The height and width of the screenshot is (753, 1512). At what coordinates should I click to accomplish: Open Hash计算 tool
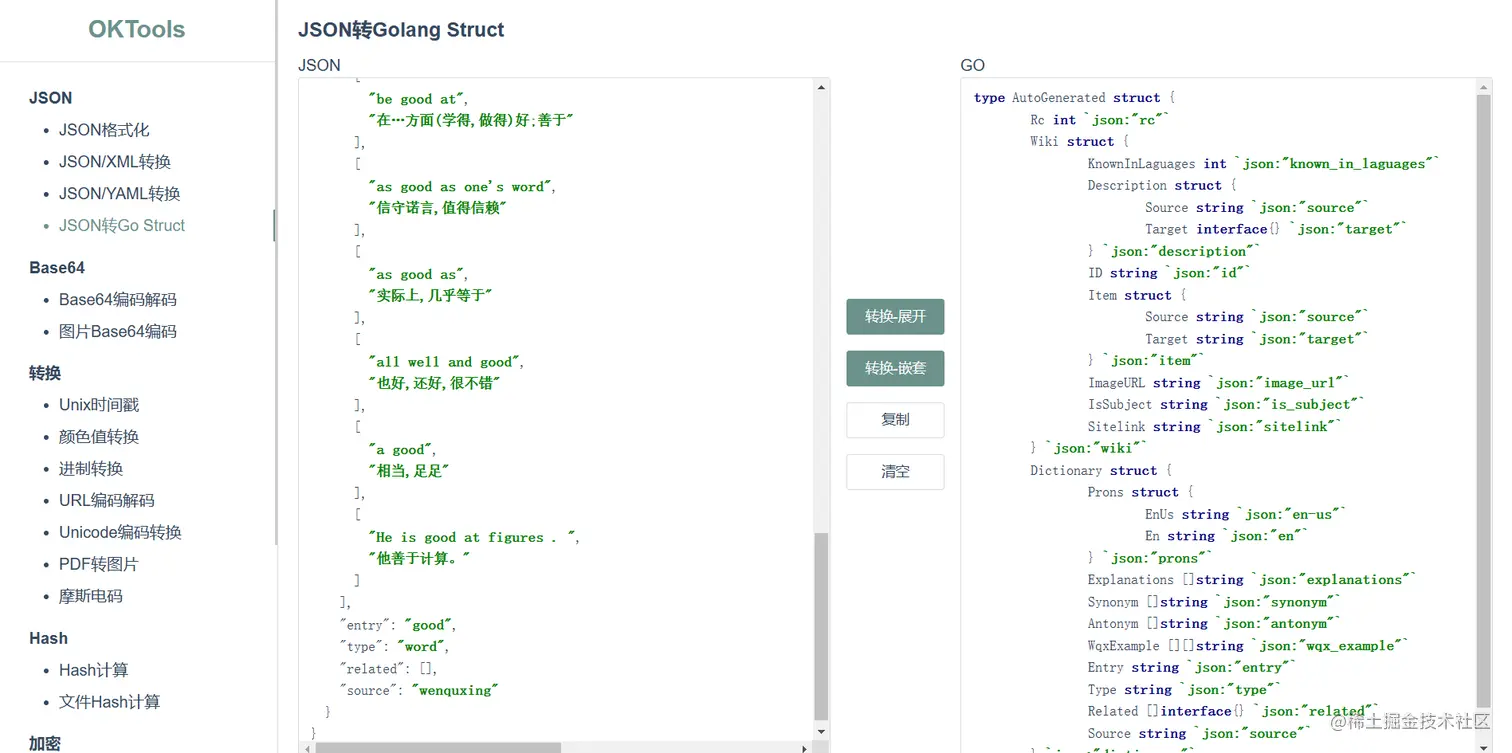click(x=94, y=670)
